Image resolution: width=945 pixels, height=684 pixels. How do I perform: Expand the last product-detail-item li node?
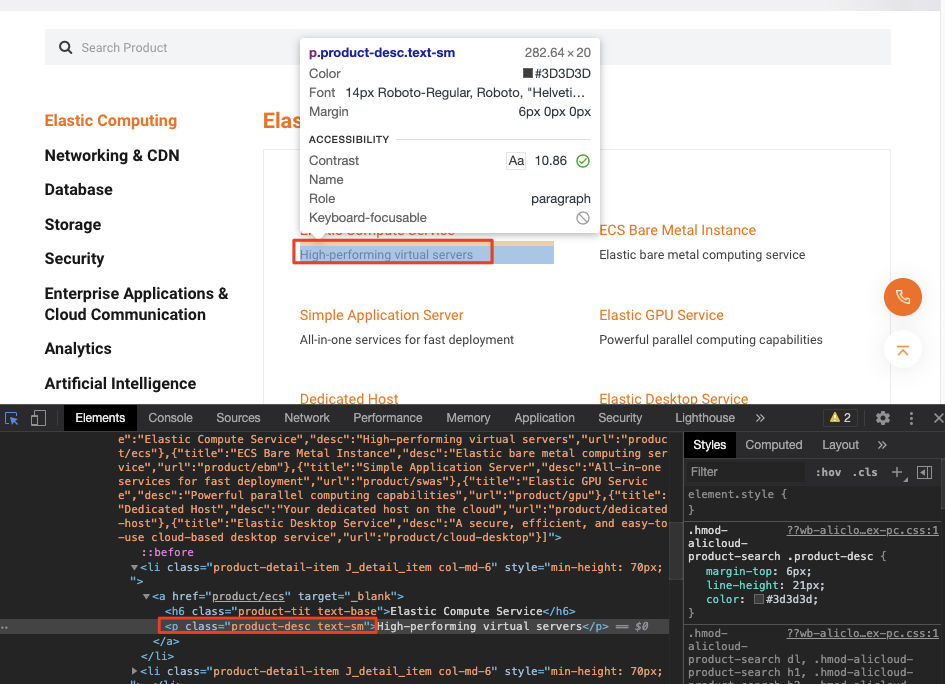point(134,671)
